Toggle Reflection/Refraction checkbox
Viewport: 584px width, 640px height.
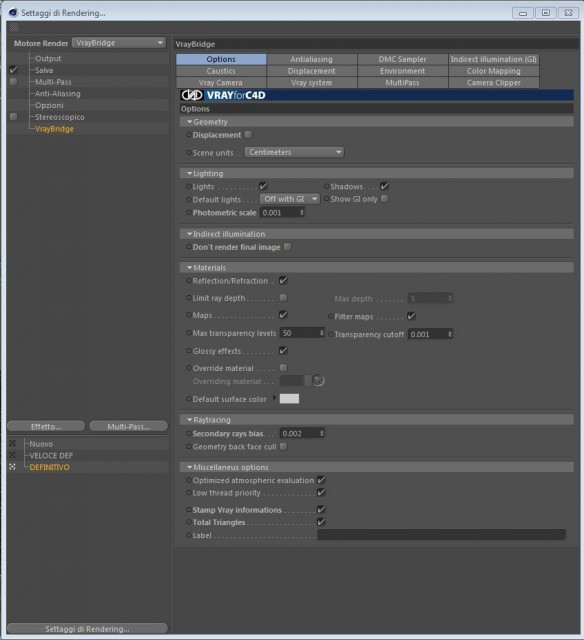[283, 280]
